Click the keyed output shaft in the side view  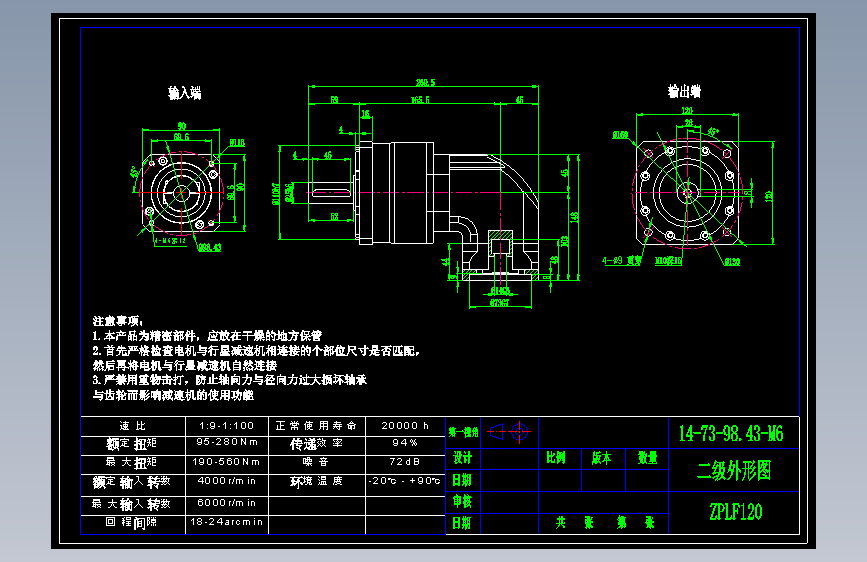pos(331,192)
